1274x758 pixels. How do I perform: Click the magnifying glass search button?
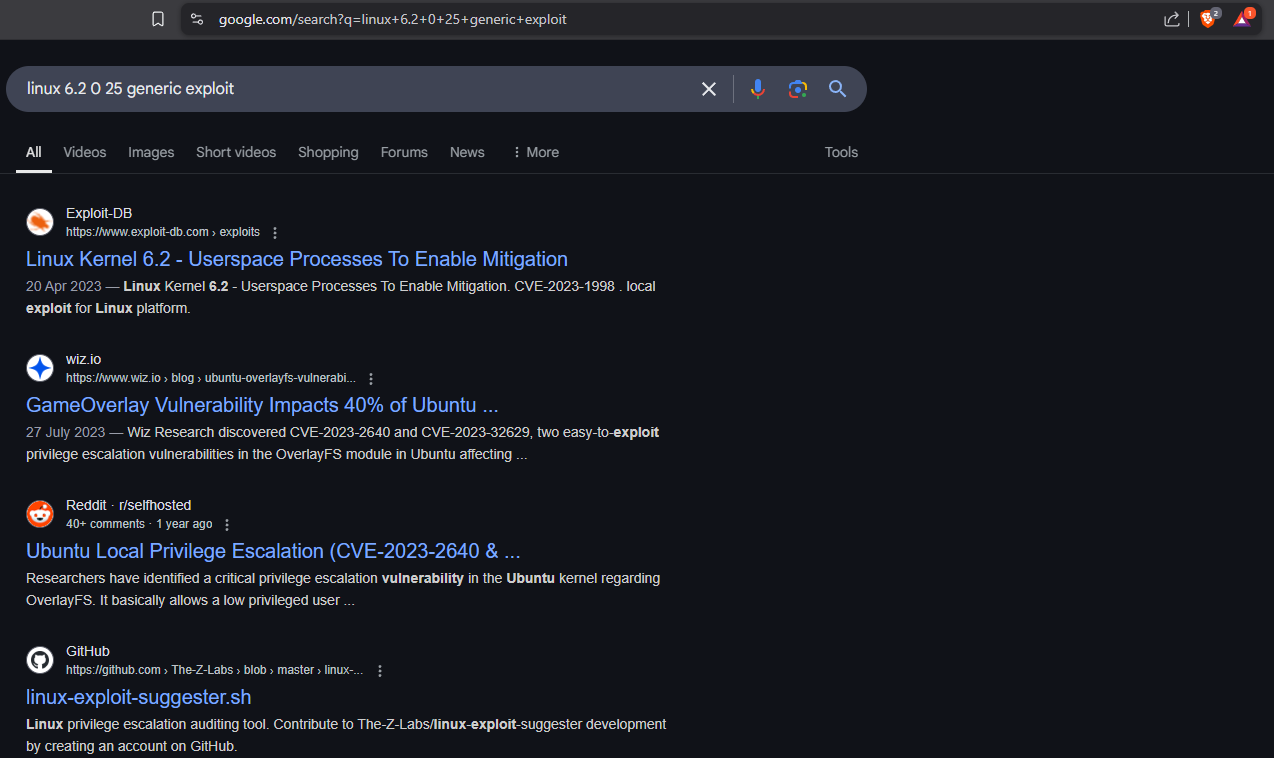(838, 89)
